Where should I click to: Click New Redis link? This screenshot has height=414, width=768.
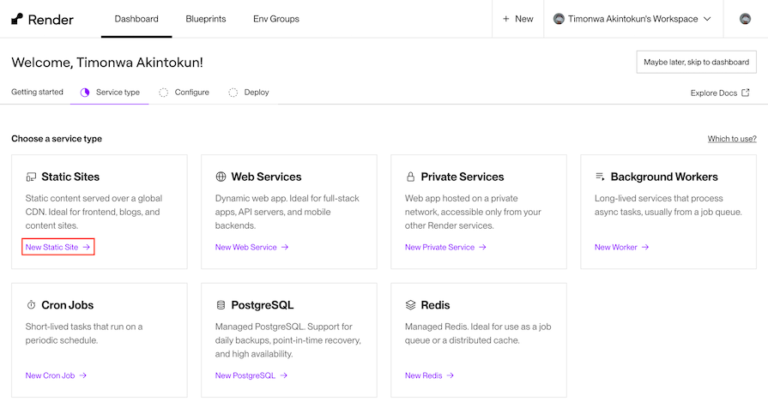[429, 375]
